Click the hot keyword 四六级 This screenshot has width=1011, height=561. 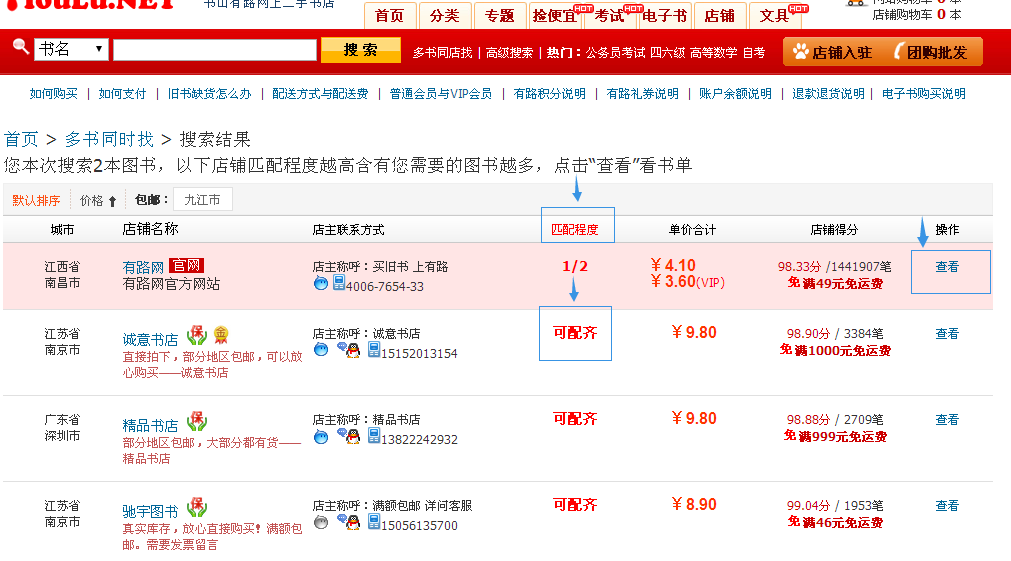[667, 53]
